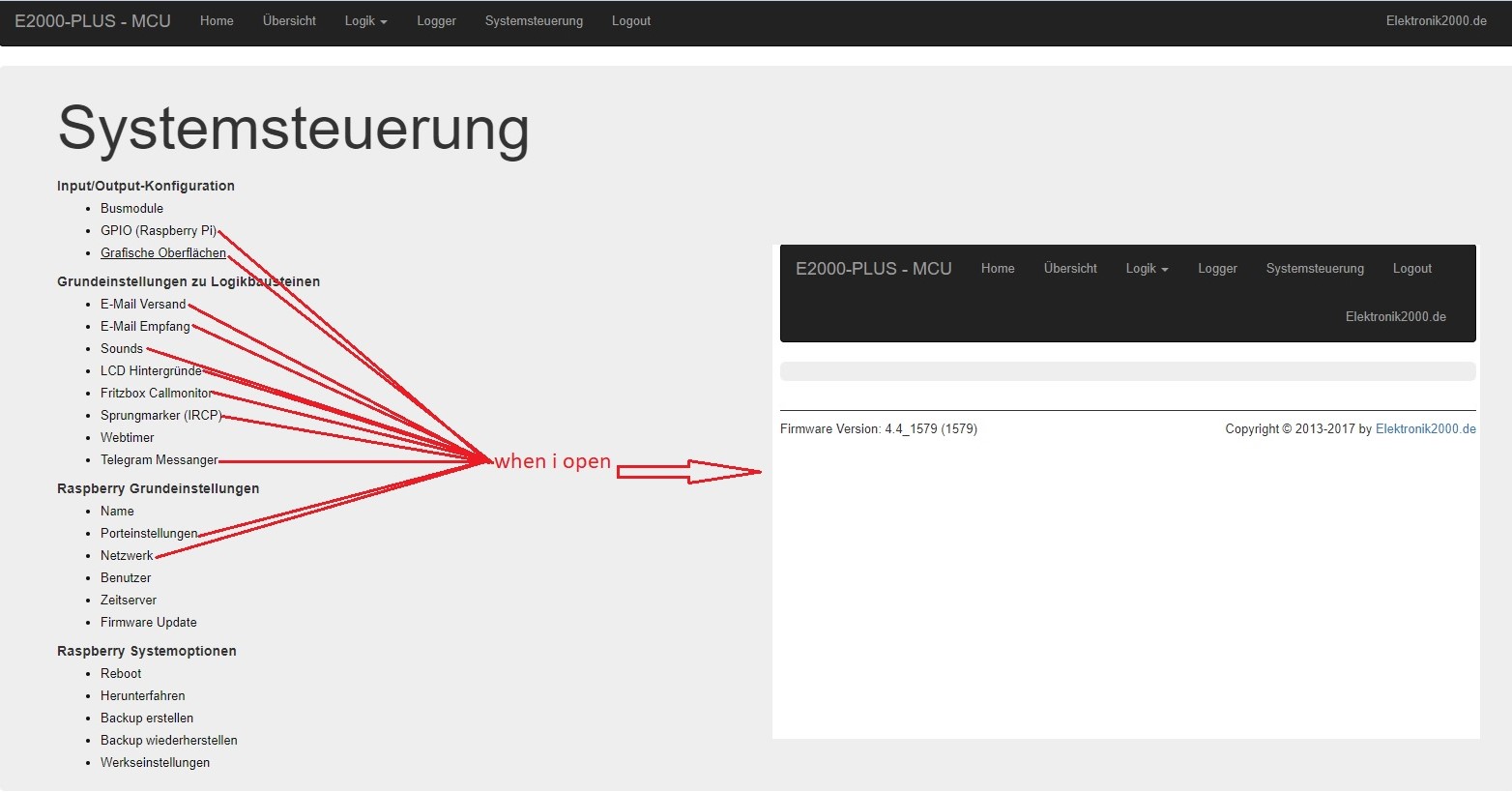Open Fritzbox Callmonitor settings

[x=155, y=394]
